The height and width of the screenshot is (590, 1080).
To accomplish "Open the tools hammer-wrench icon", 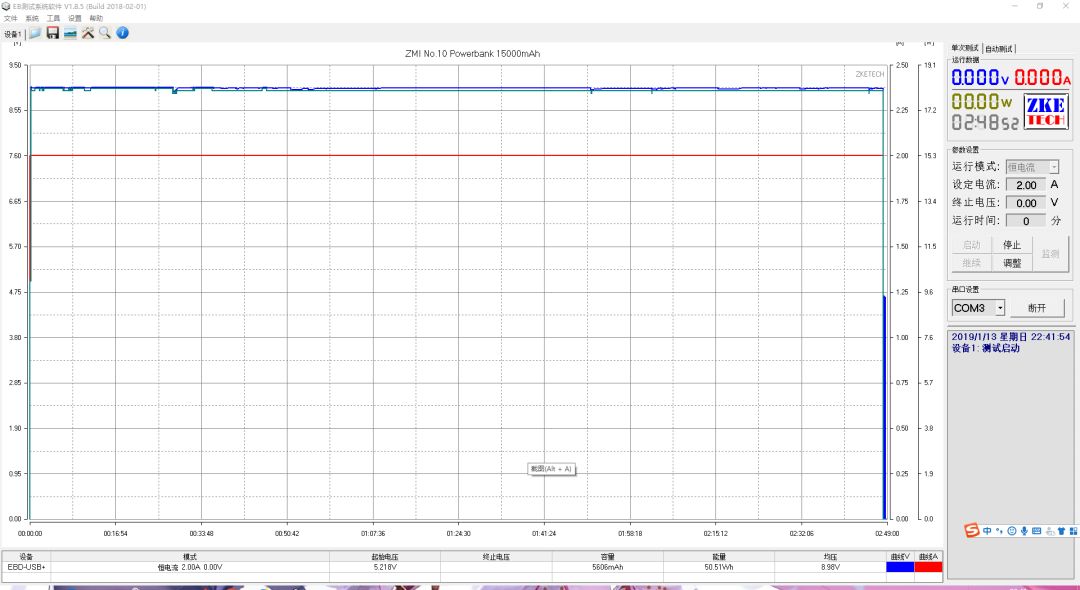I will click(x=87, y=33).
